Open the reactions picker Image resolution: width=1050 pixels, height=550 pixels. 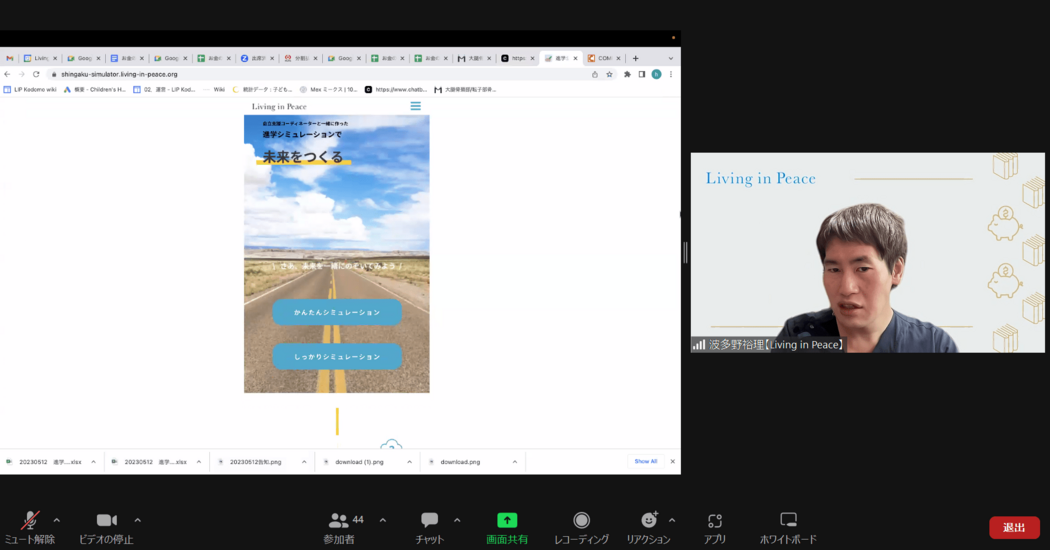tap(648, 521)
